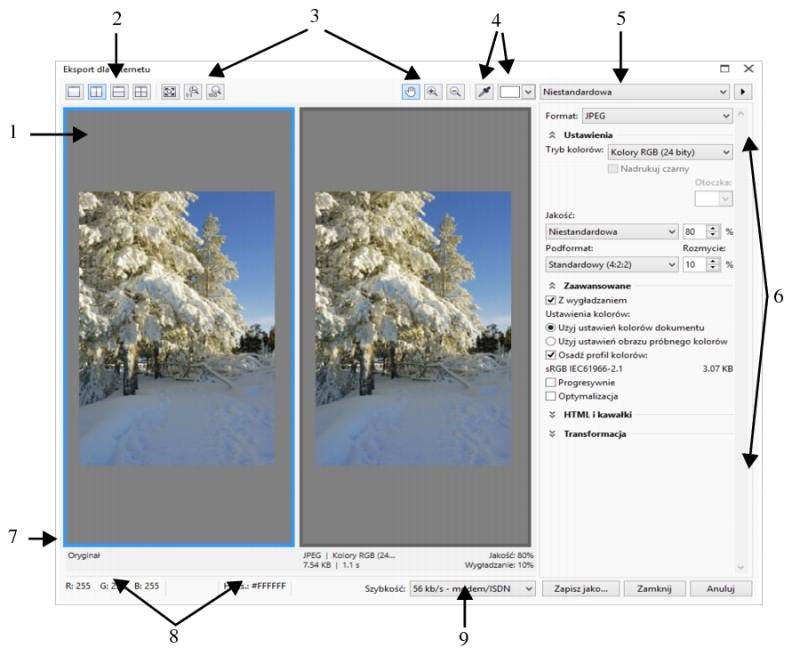Switch to two vertical previews layout
The width and height of the screenshot is (800, 664).
click(96, 91)
